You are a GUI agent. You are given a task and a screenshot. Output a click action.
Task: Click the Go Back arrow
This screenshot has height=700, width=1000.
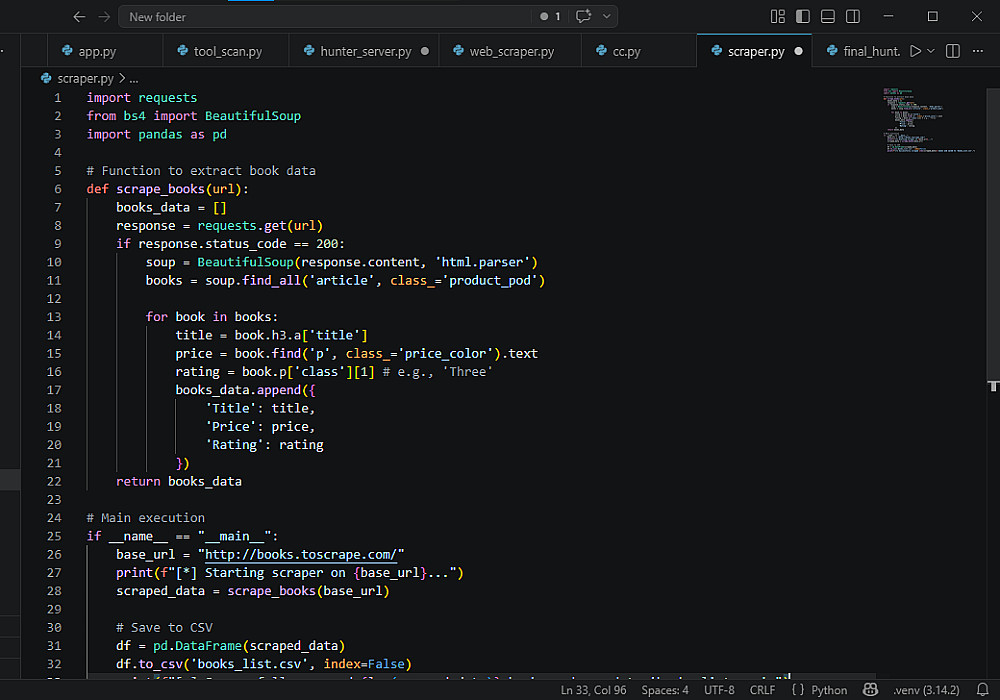coord(80,16)
